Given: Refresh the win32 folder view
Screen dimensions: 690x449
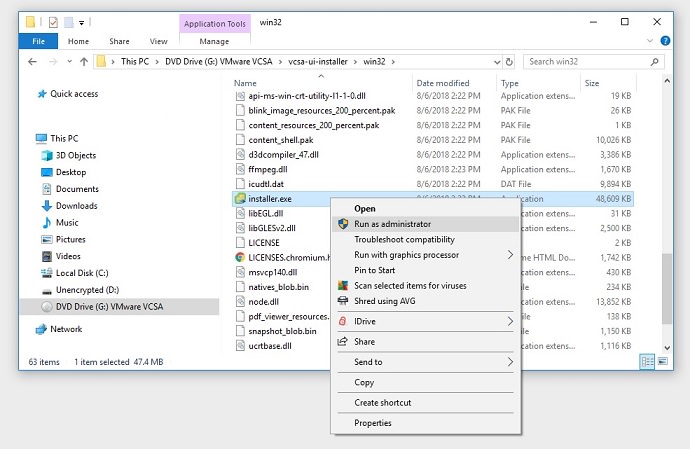Looking at the screenshot, I should pos(509,62).
